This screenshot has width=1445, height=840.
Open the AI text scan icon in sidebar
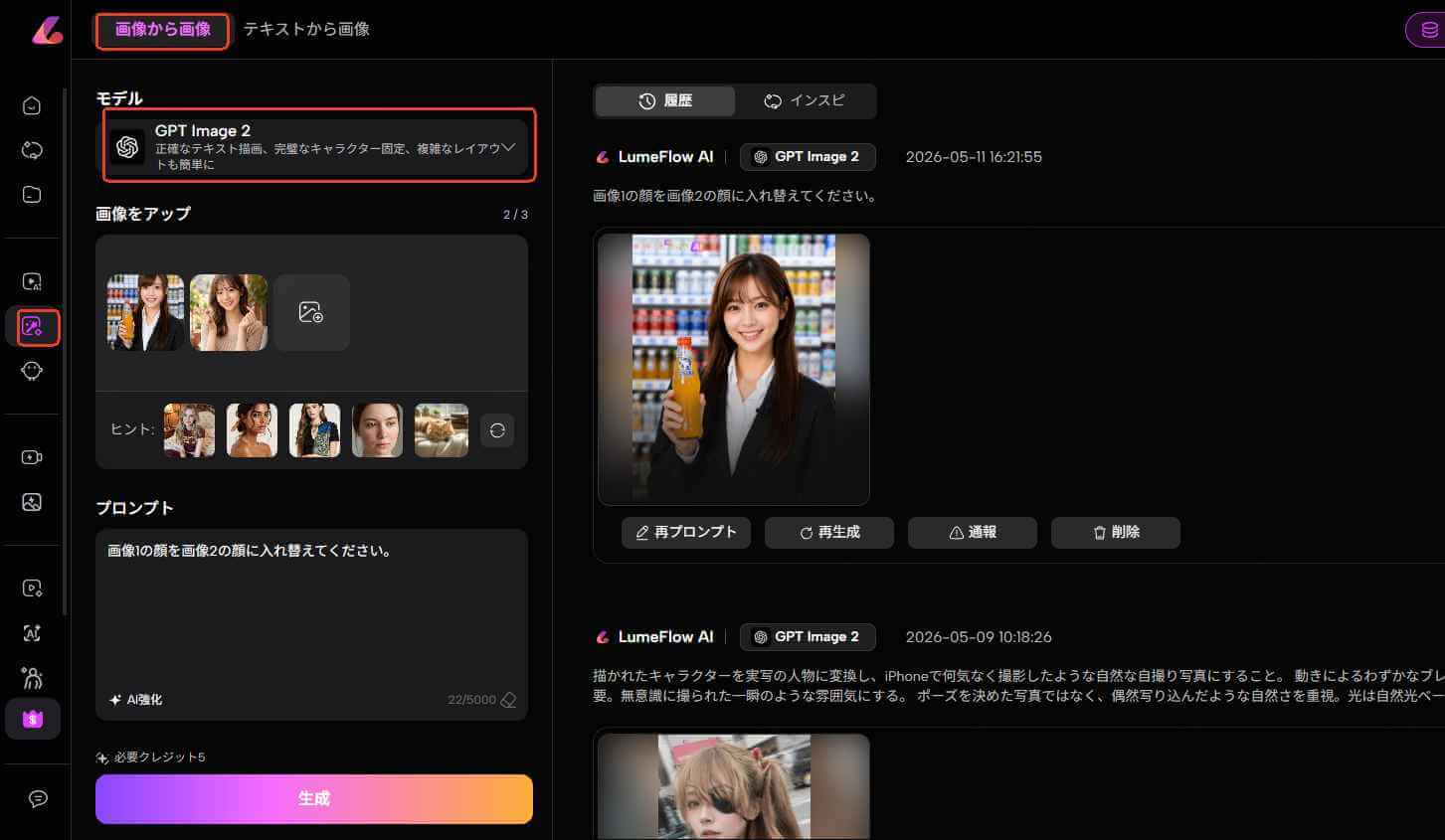point(32,633)
